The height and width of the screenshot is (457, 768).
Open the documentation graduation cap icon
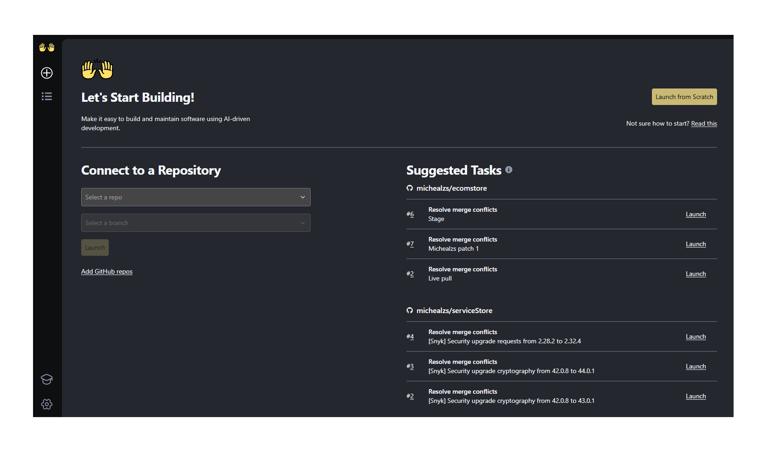click(46, 379)
